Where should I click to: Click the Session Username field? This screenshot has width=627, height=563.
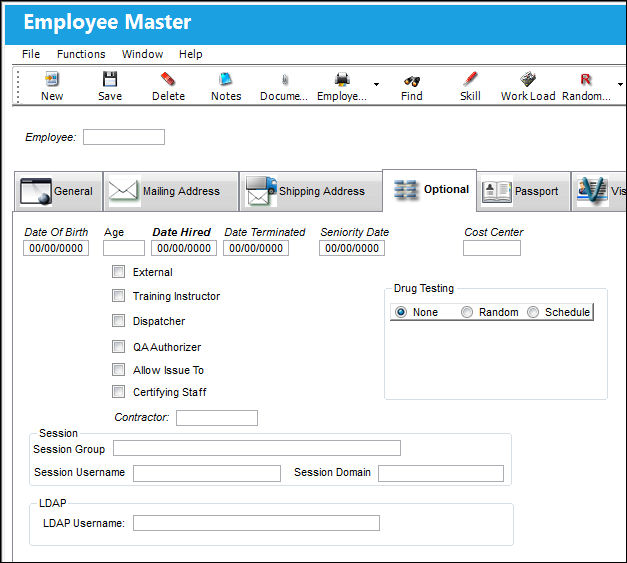tap(207, 473)
